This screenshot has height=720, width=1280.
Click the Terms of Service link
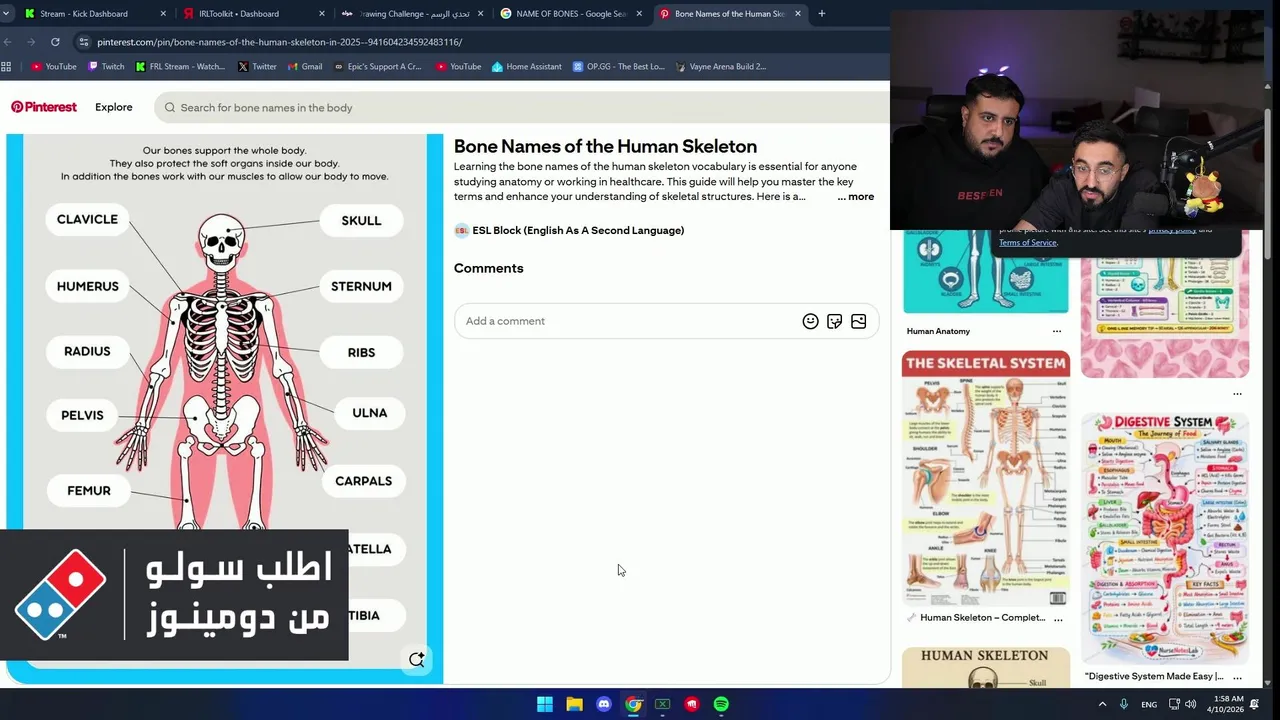click(1028, 243)
